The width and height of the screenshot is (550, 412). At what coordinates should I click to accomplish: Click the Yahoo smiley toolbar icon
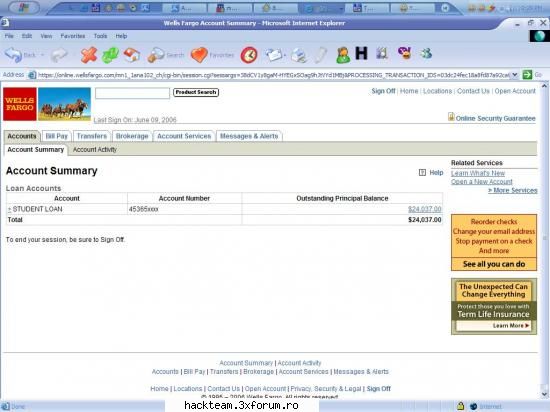point(404,53)
